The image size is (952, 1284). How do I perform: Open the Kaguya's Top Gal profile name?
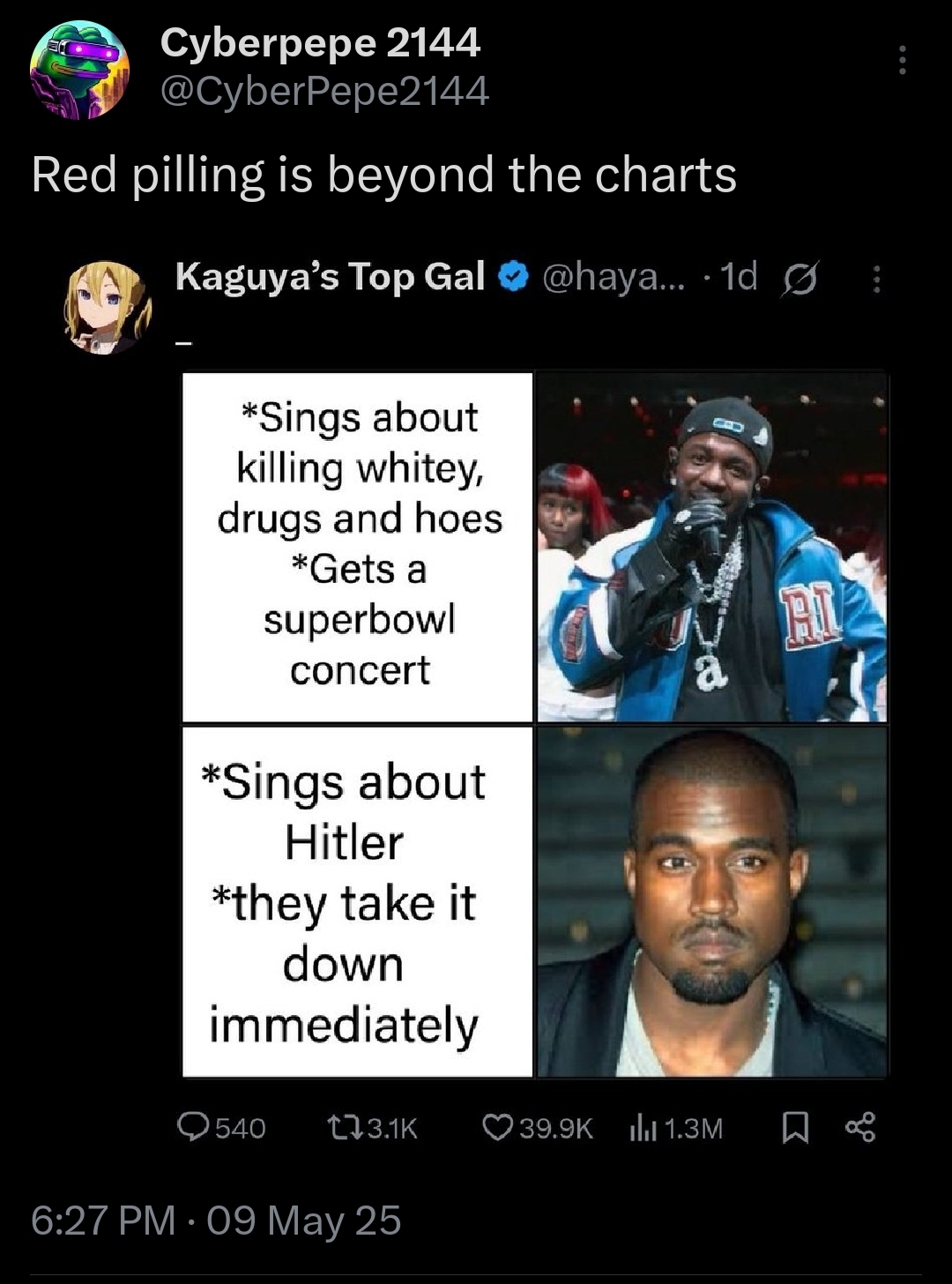[330, 277]
